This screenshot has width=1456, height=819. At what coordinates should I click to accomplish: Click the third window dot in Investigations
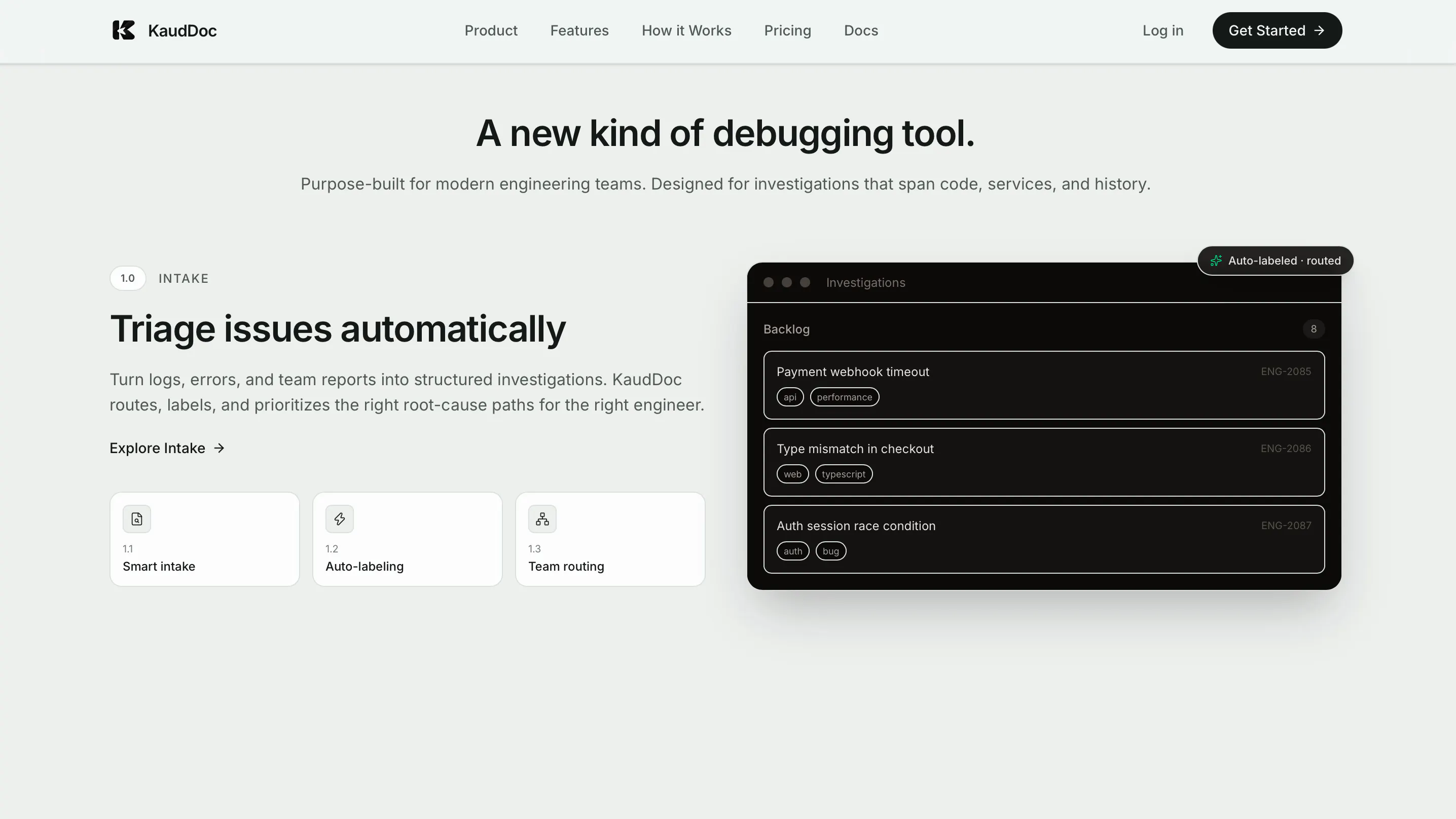(x=806, y=283)
